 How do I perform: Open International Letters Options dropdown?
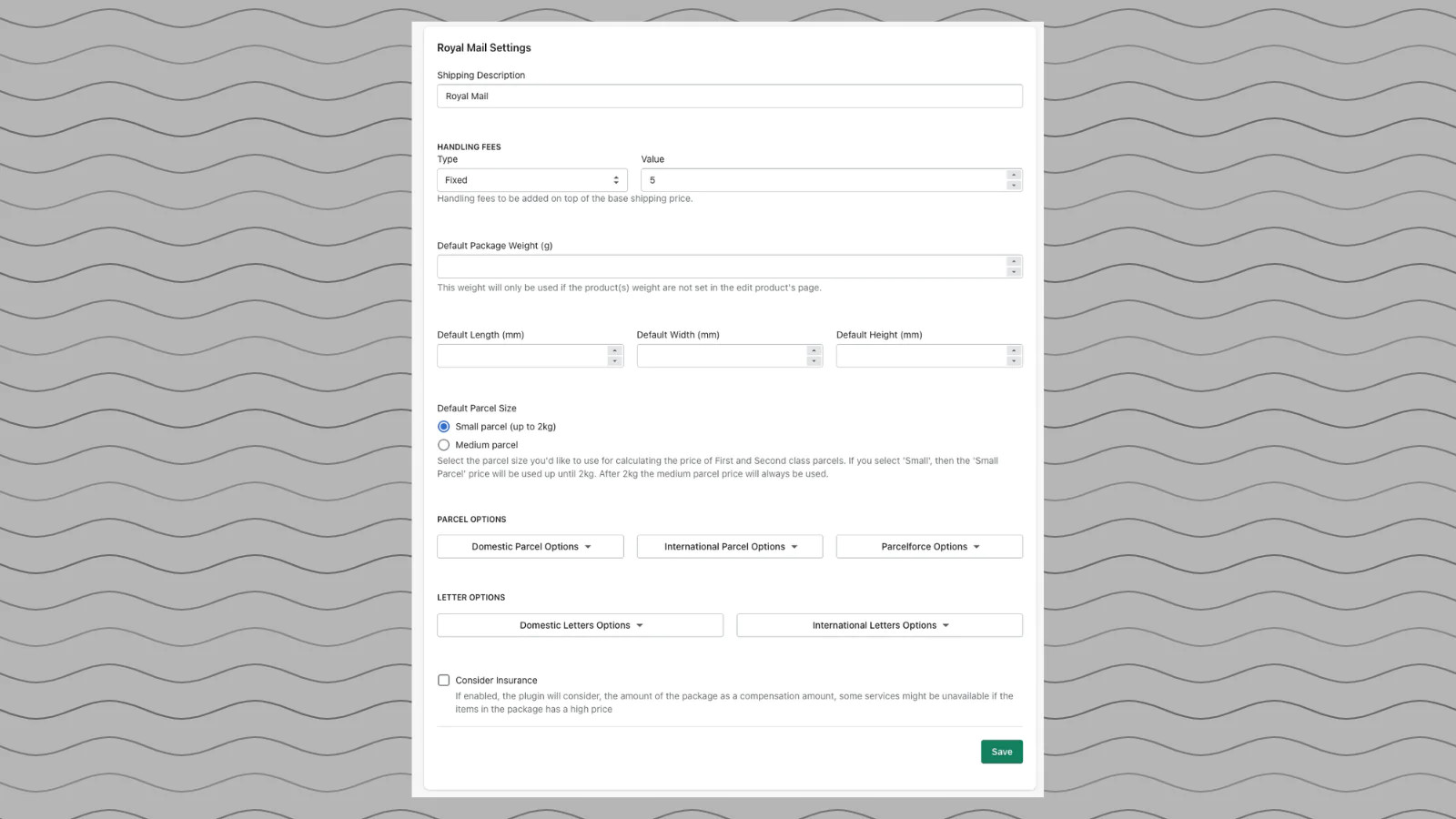879,625
